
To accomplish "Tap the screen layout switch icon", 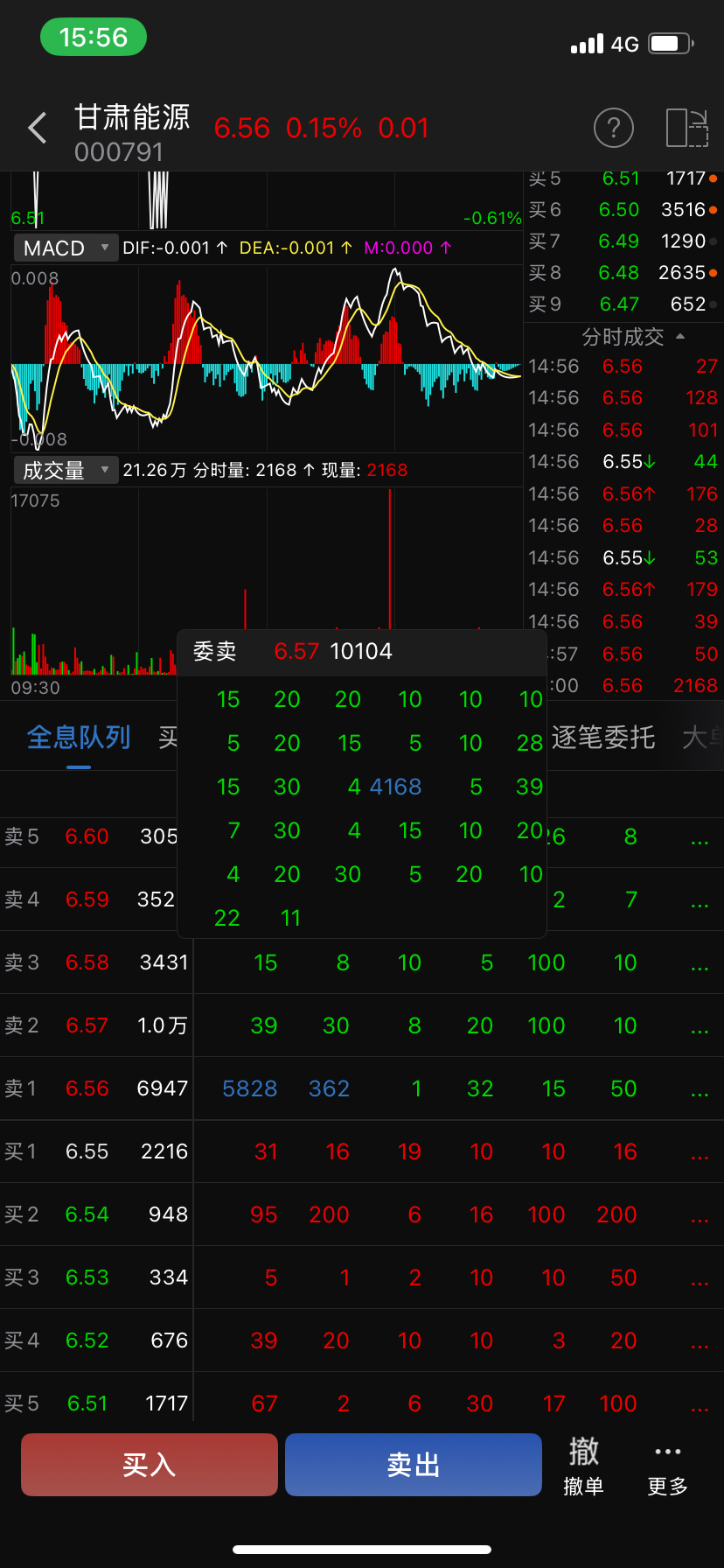I will click(687, 129).
